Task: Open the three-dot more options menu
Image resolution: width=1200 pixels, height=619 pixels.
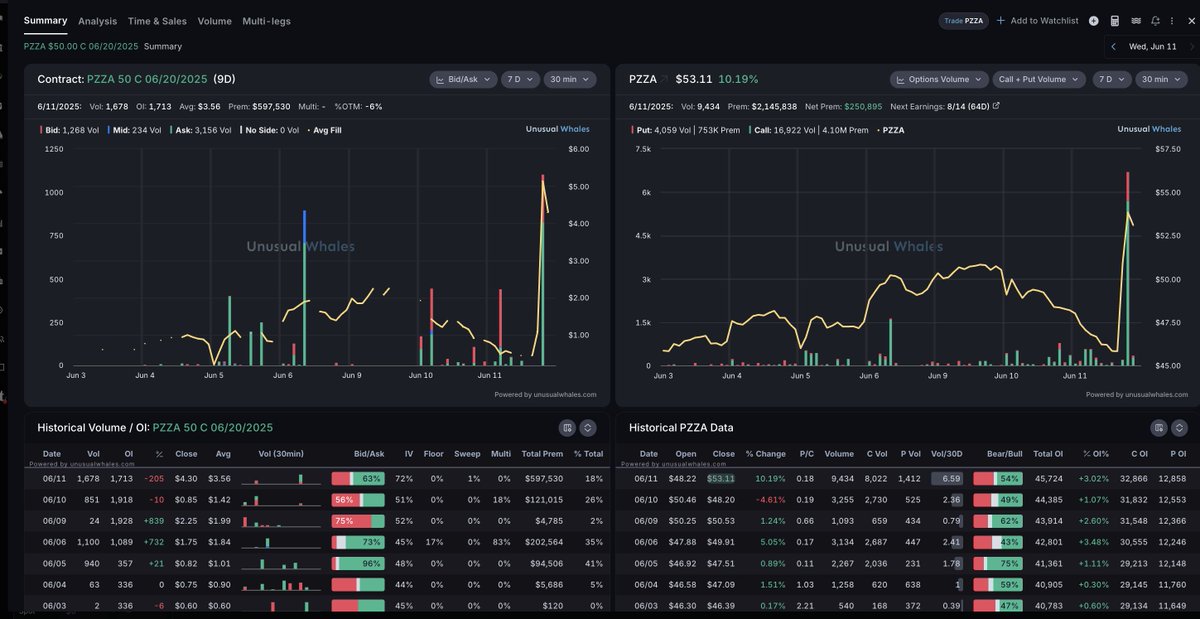Action: coord(1173,20)
